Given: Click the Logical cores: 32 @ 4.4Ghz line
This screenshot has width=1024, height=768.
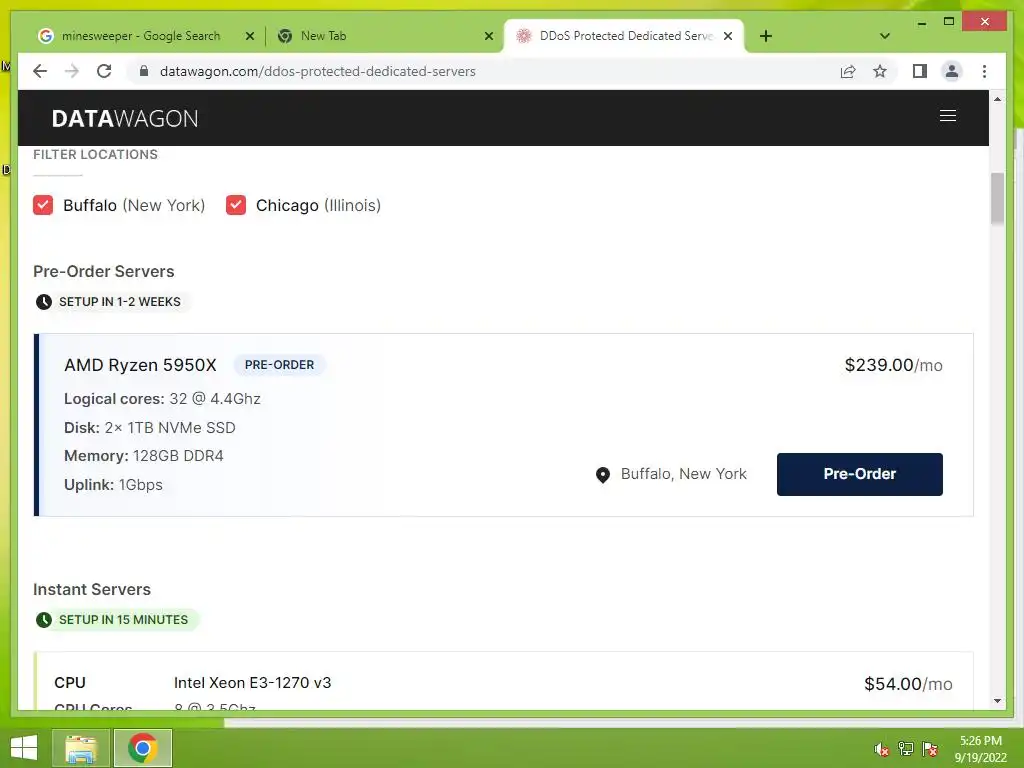Looking at the screenshot, I should pyautogui.click(x=162, y=398).
